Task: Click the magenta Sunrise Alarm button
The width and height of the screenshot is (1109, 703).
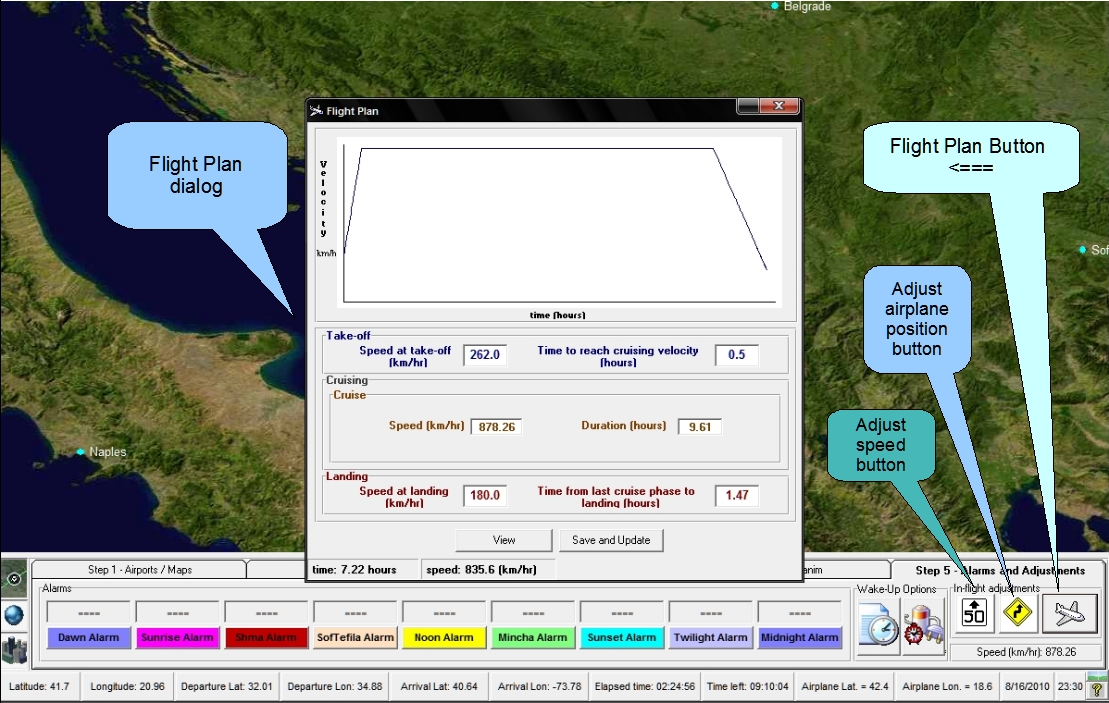Action: (x=177, y=637)
